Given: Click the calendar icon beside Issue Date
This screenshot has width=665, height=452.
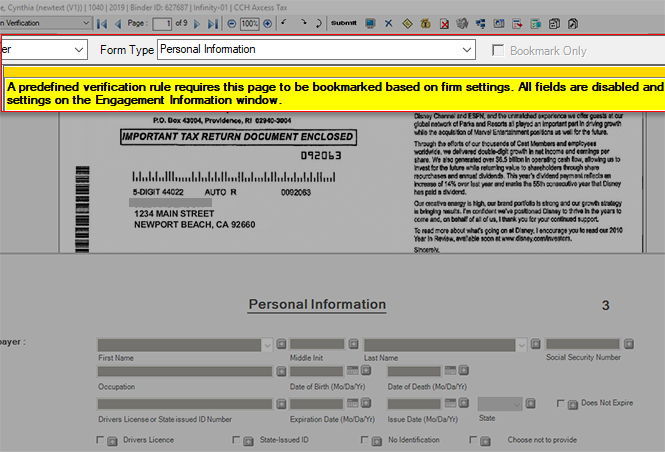Looking at the screenshot, I should pos(450,402).
